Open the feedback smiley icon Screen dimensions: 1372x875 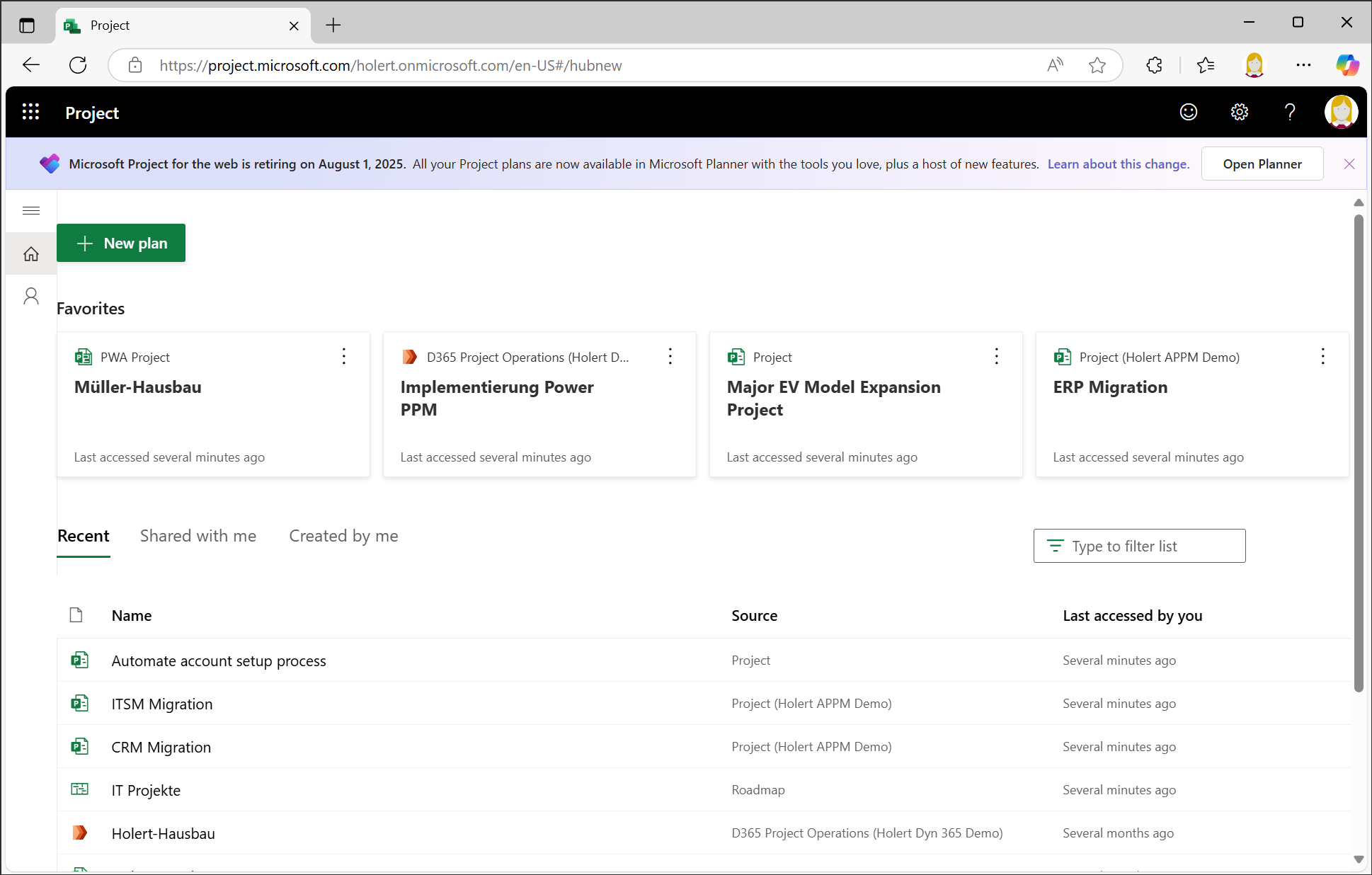pos(1189,112)
